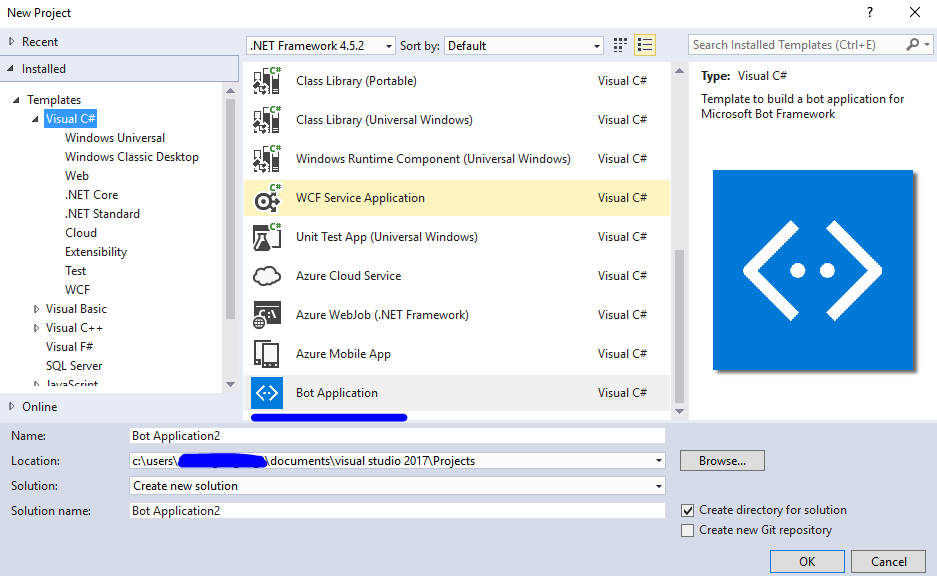
Task: Click the Browse... button
Action: click(722, 461)
